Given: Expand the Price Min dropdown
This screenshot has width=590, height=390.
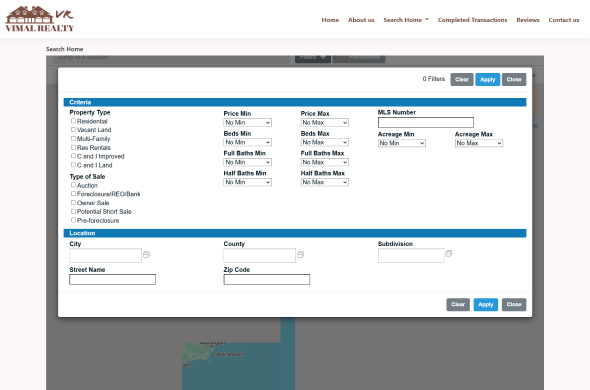Looking at the screenshot, I should [x=247, y=123].
